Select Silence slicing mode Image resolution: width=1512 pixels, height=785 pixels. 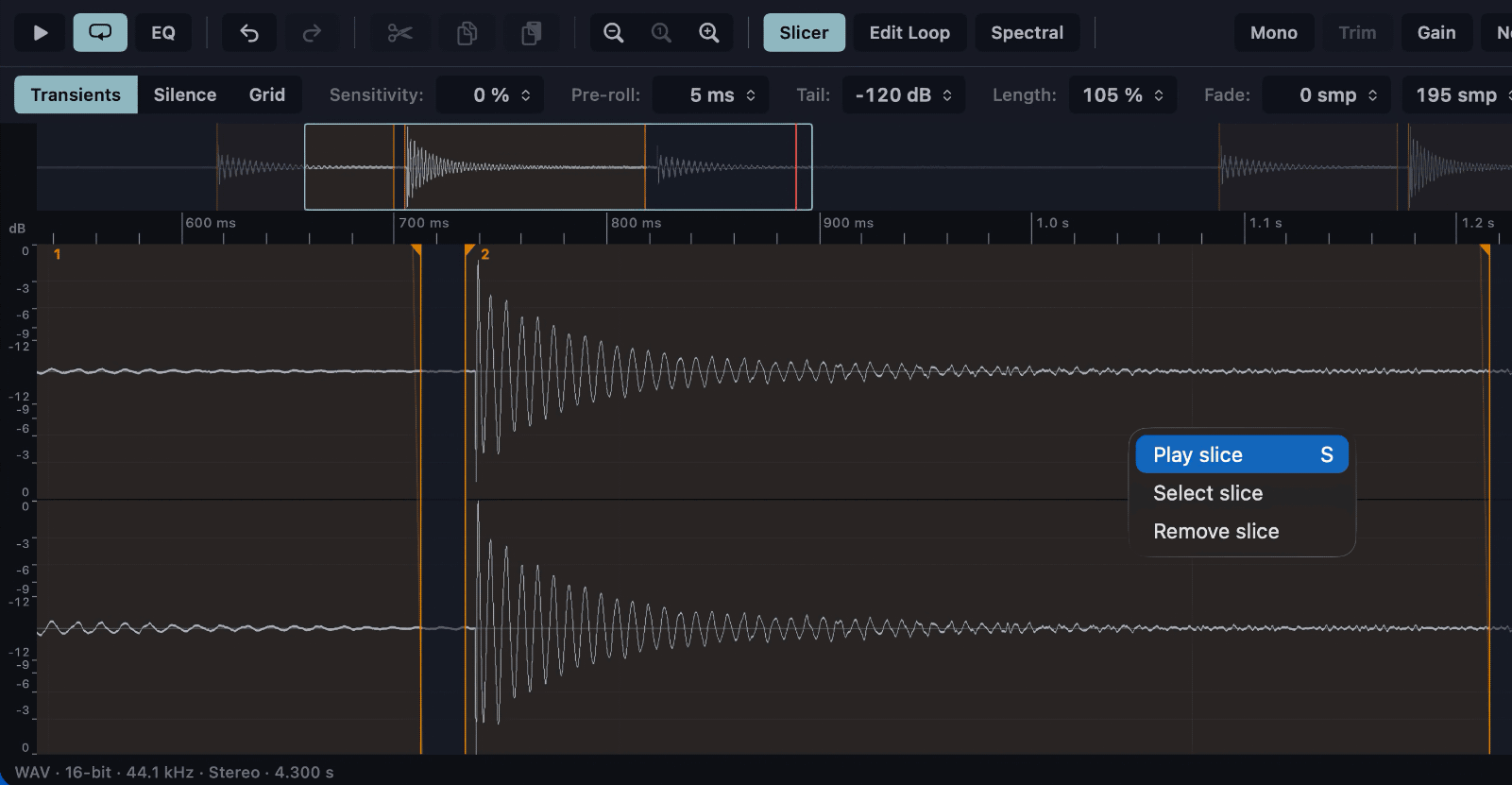pyautogui.click(x=185, y=94)
